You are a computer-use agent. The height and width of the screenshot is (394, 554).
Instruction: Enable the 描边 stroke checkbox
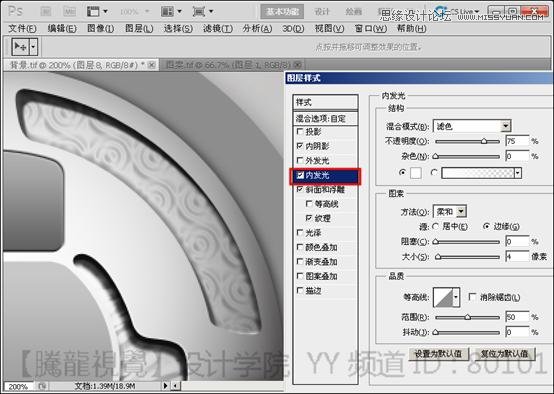click(300, 290)
